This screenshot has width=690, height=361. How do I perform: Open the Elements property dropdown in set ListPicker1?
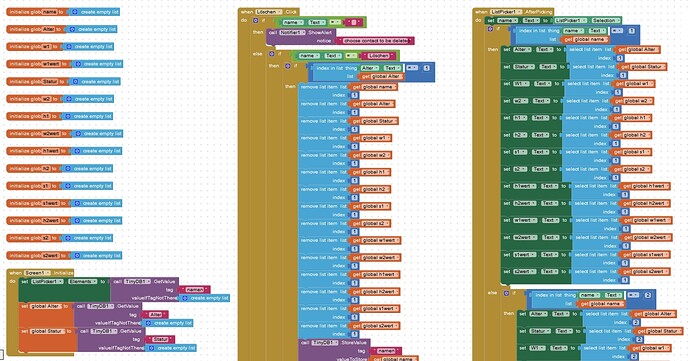pos(83,281)
